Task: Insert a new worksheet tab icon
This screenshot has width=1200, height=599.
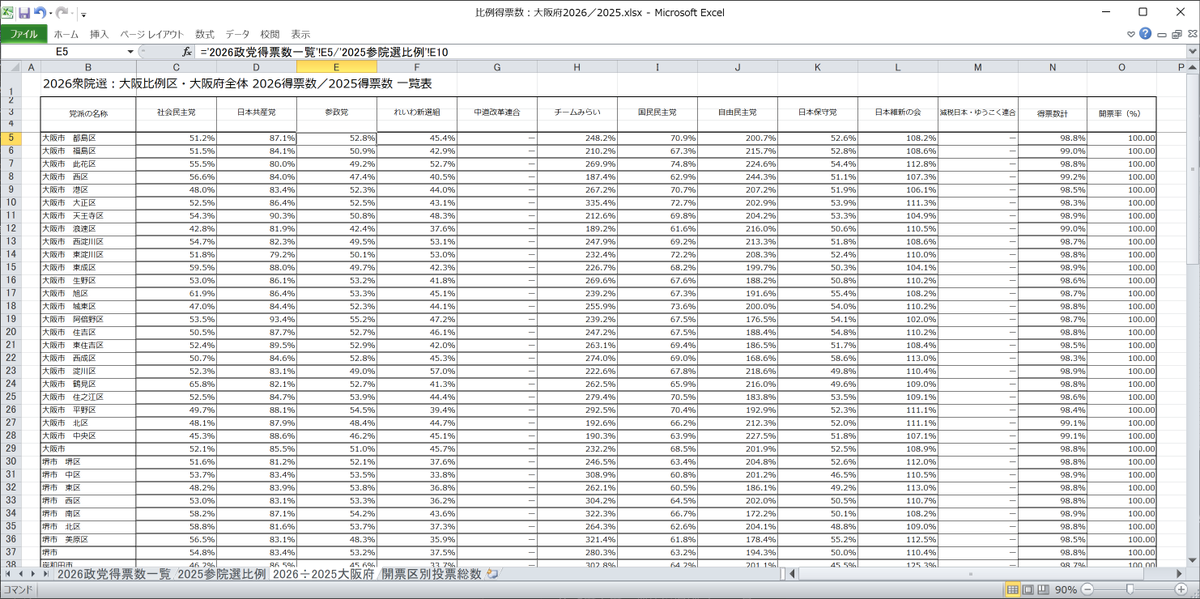Action: click(491, 575)
